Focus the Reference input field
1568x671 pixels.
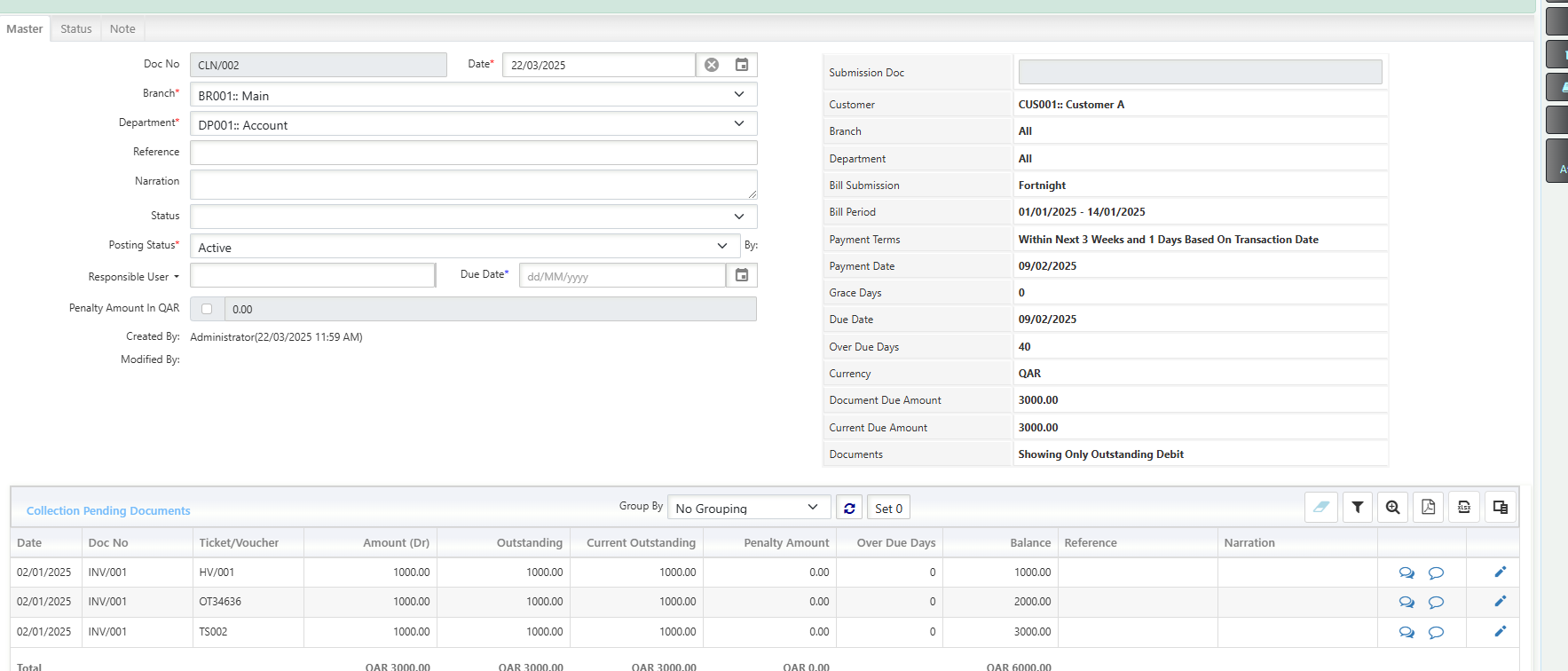(x=473, y=153)
